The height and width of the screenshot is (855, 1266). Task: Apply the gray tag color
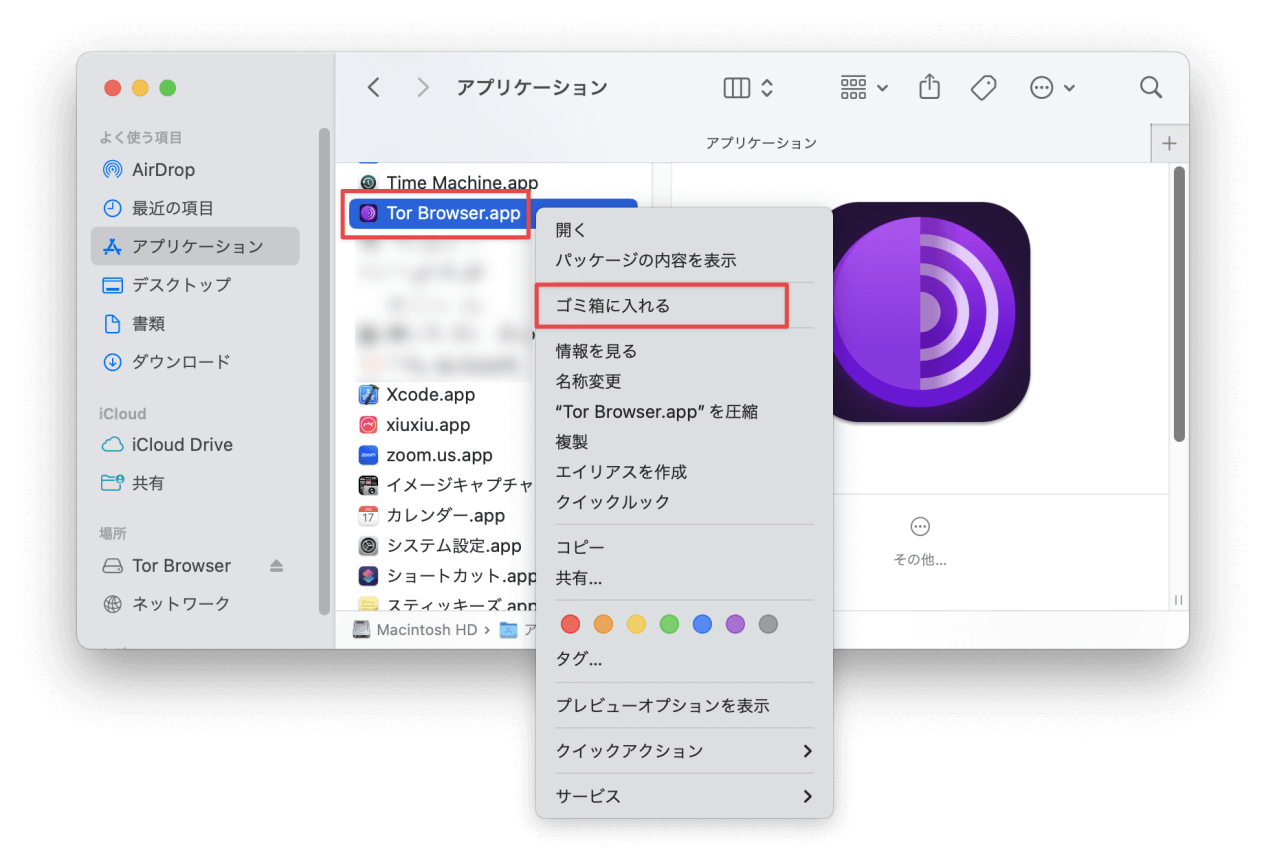768,624
